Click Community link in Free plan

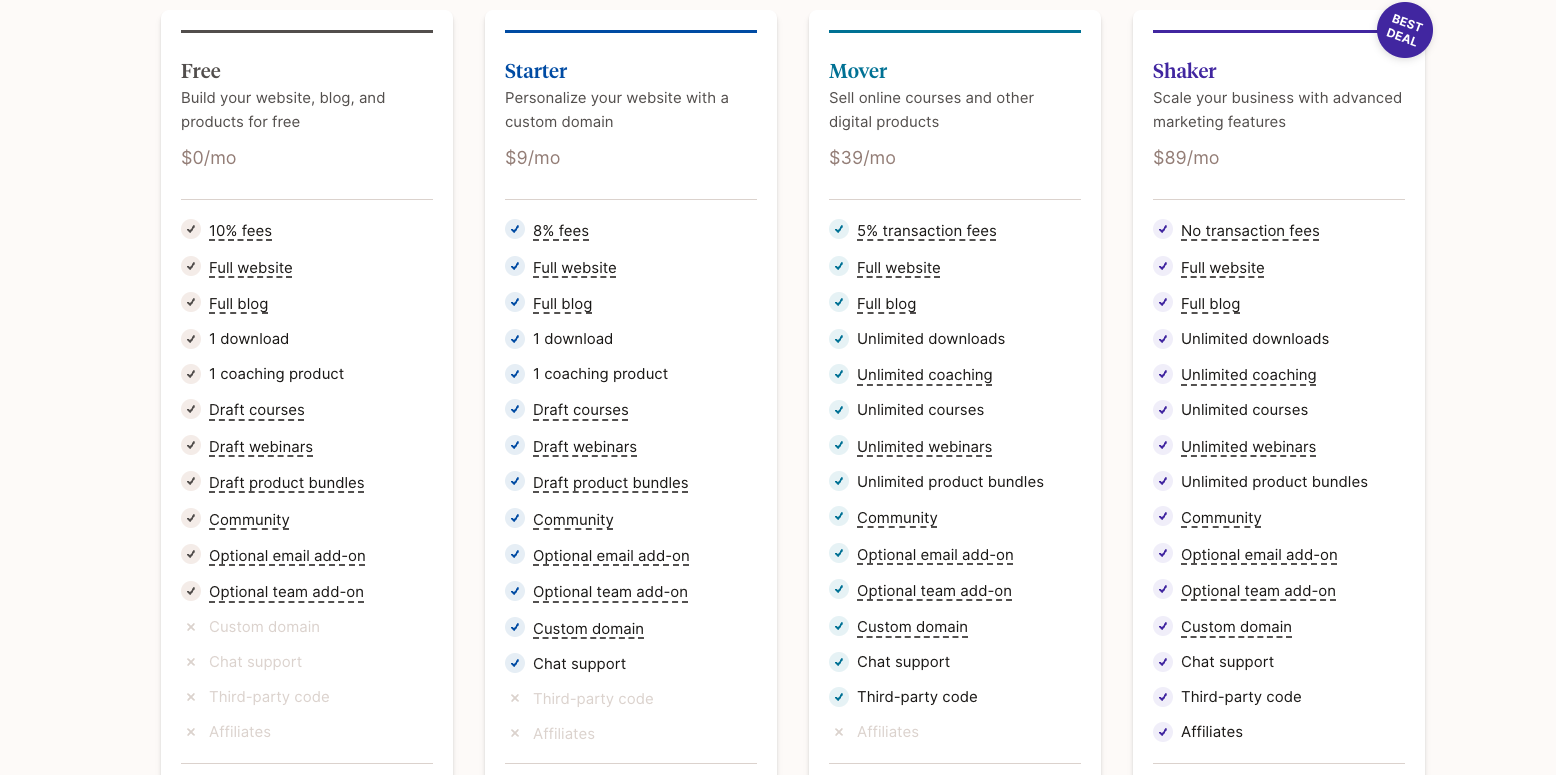click(249, 520)
